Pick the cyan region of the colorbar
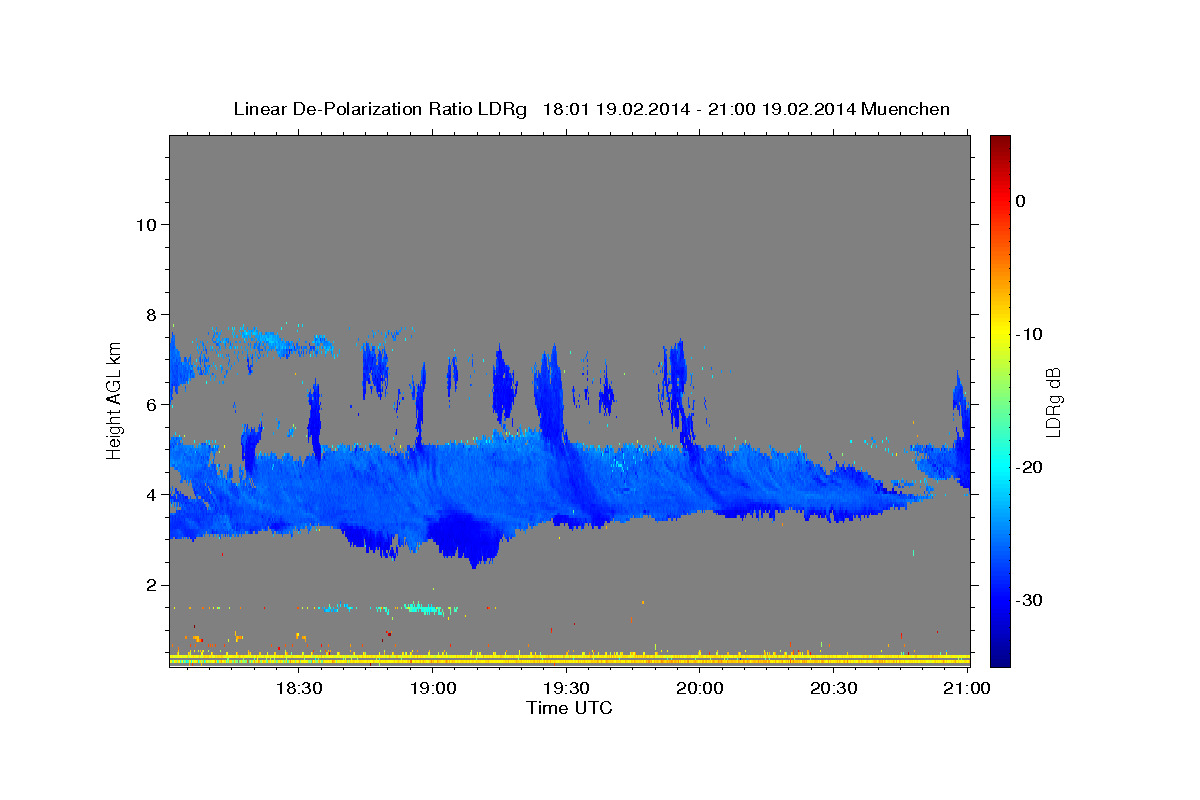Screen dimensions: 1200x800 coord(1000,467)
